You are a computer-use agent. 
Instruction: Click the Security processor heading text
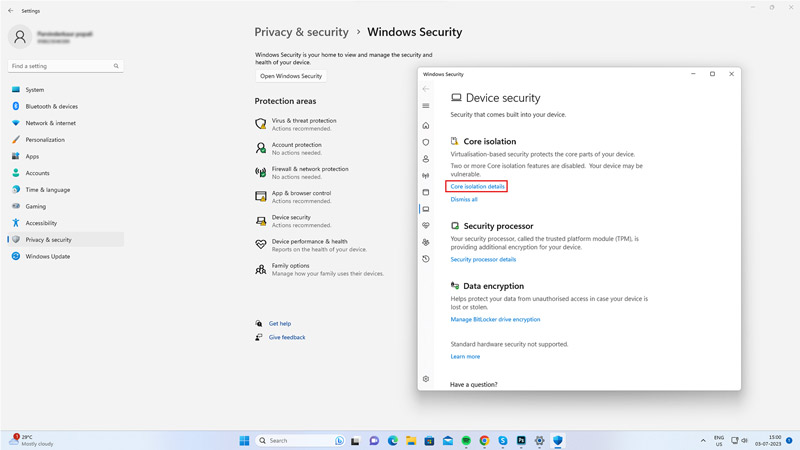tap(498, 226)
